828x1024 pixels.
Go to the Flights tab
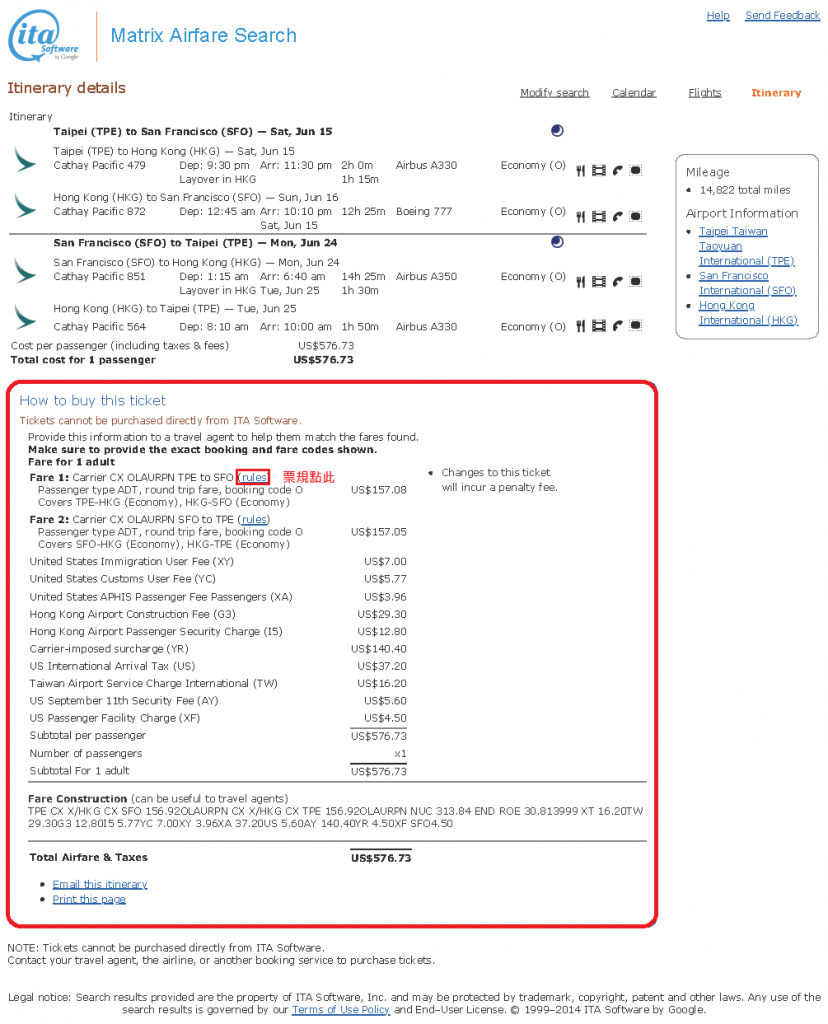click(x=705, y=93)
